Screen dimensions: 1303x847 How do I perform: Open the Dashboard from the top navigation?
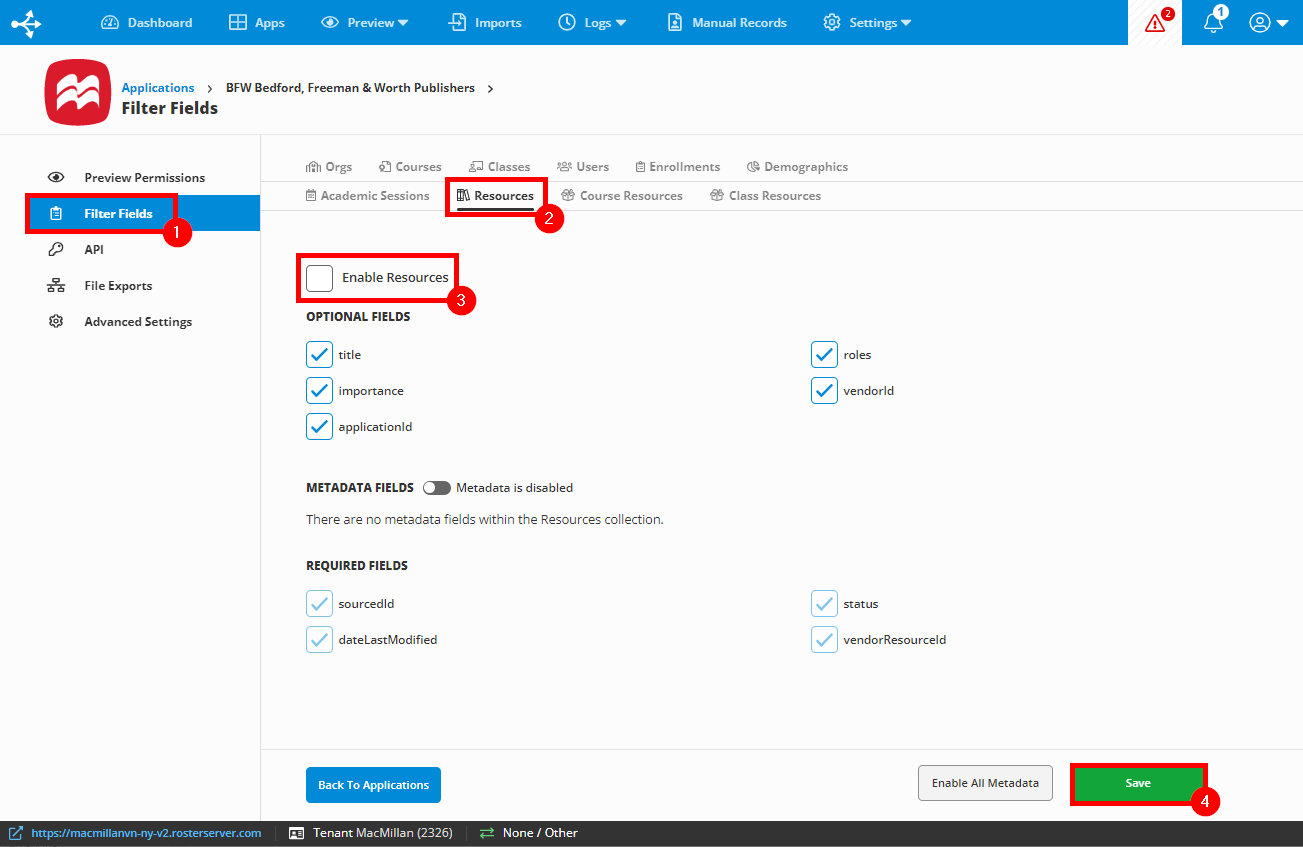pyautogui.click(x=146, y=22)
